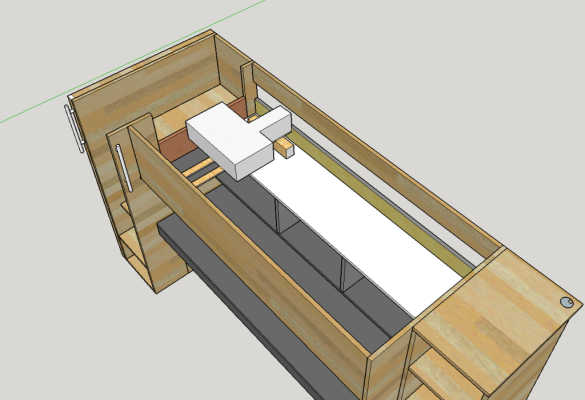Click the round cable grommet on desktop
Viewport: 585px width, 400px height.
(x=566, y=302)
